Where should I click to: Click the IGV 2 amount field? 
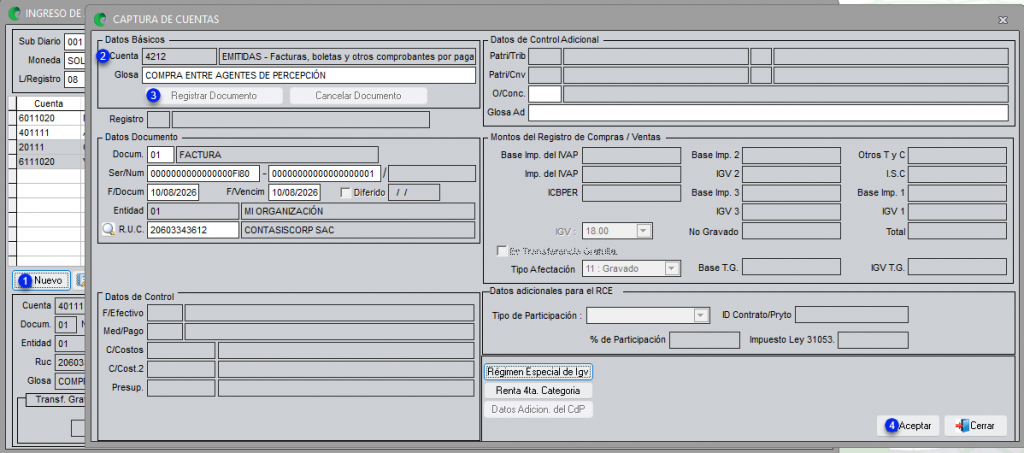click(x=791, y=174)
